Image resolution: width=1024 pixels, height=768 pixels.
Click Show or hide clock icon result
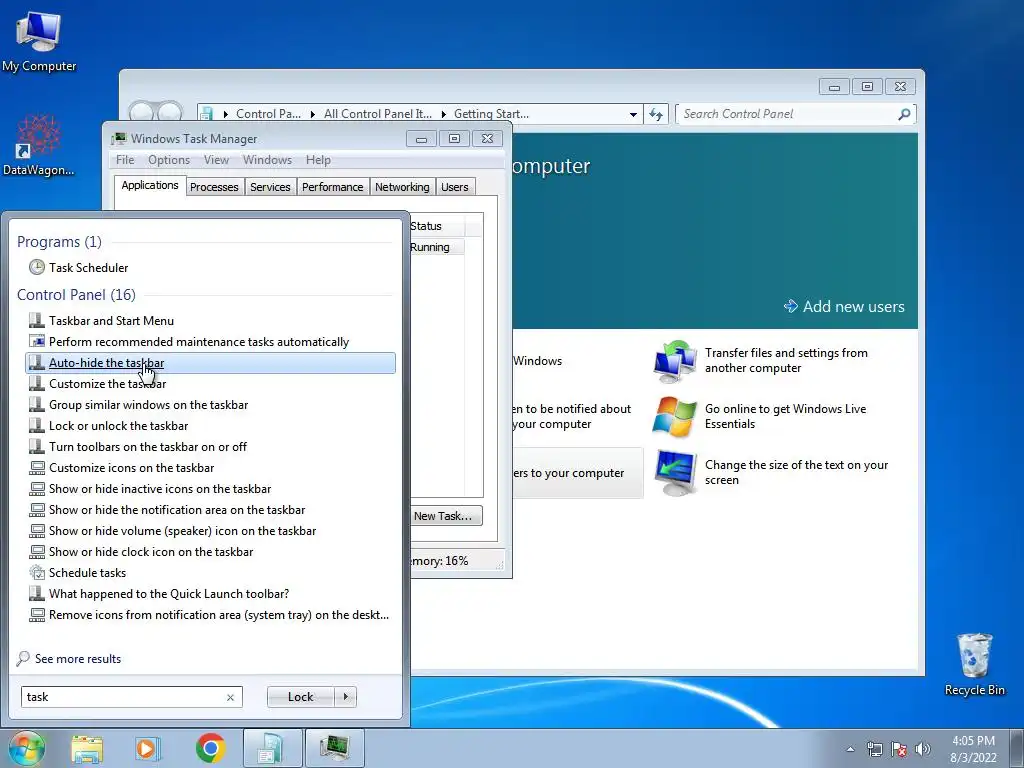pos(211,552)
